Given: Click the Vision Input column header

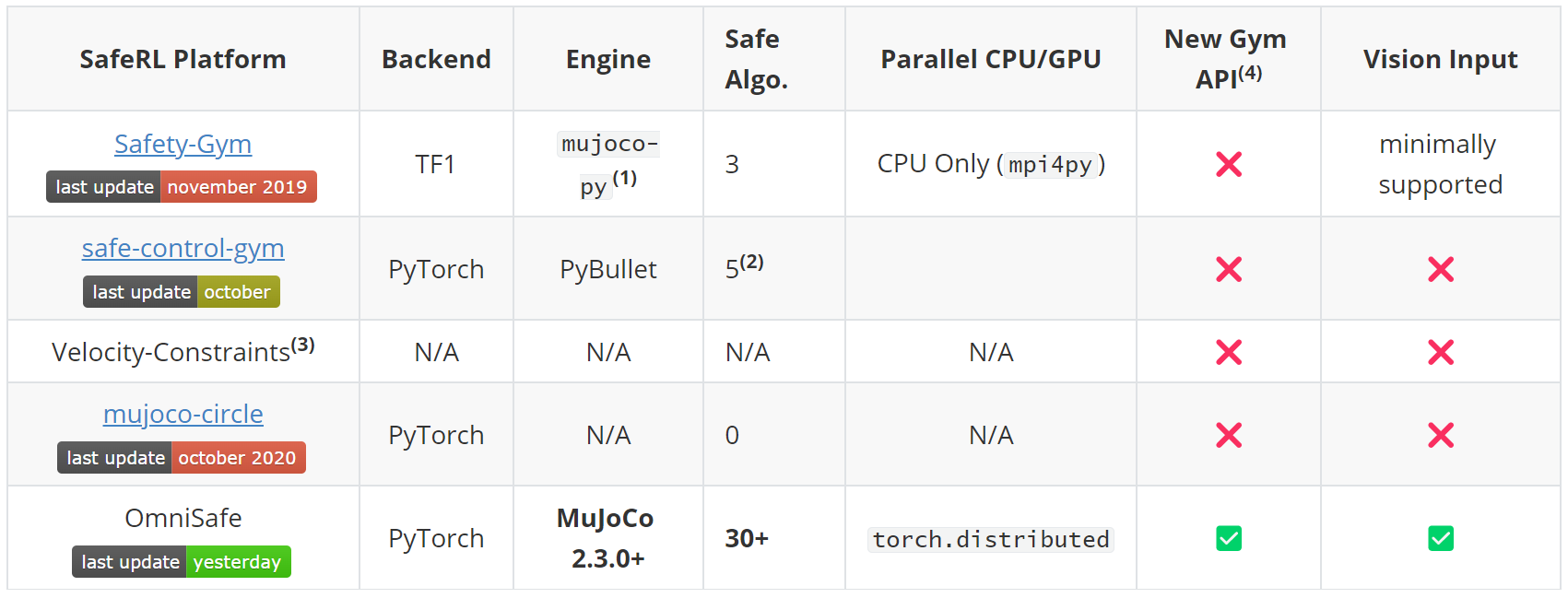Looking at the screenshot, I should point(1440,60).
